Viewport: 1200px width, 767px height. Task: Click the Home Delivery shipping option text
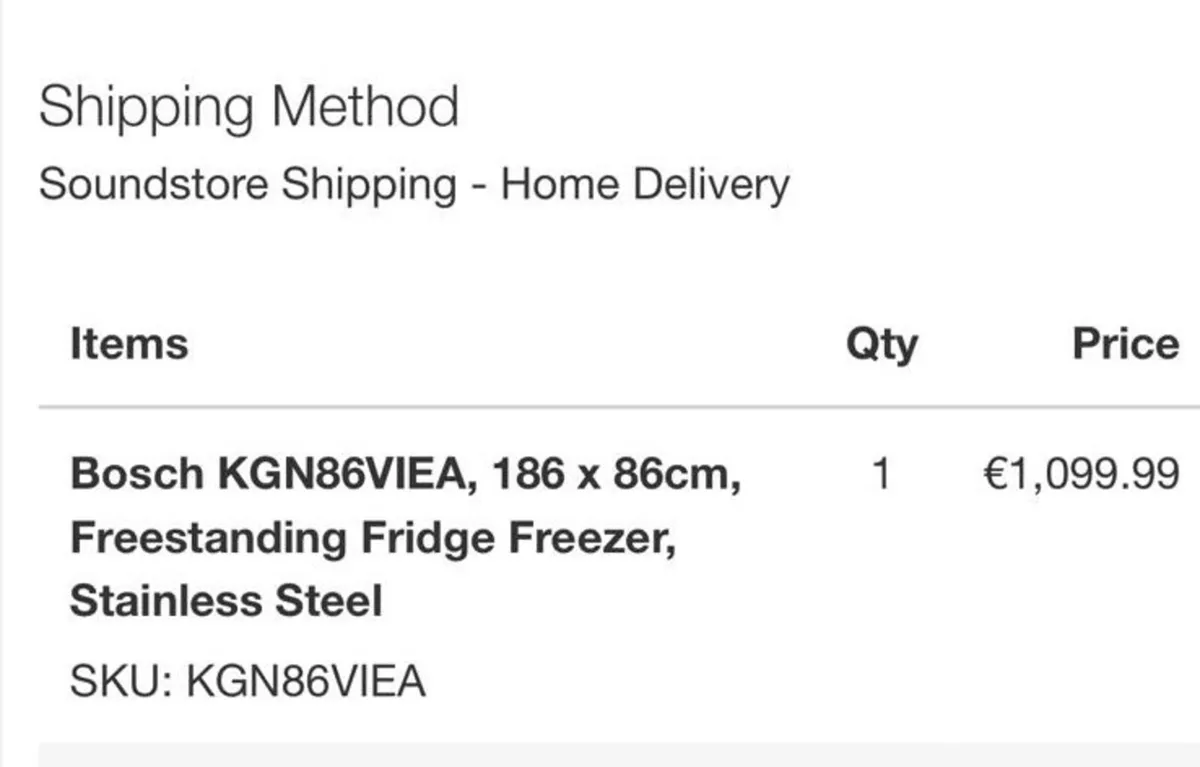(x=645, y=185)
